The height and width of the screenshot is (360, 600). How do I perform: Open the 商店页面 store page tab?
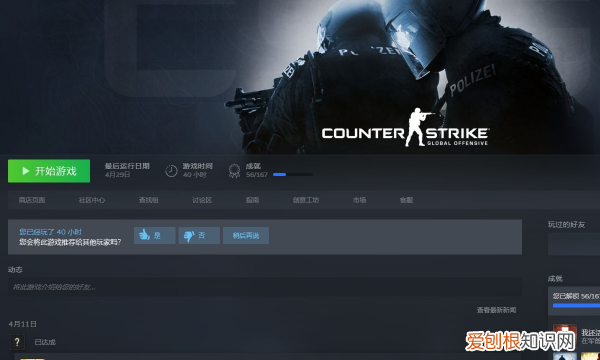click(32, 200)
